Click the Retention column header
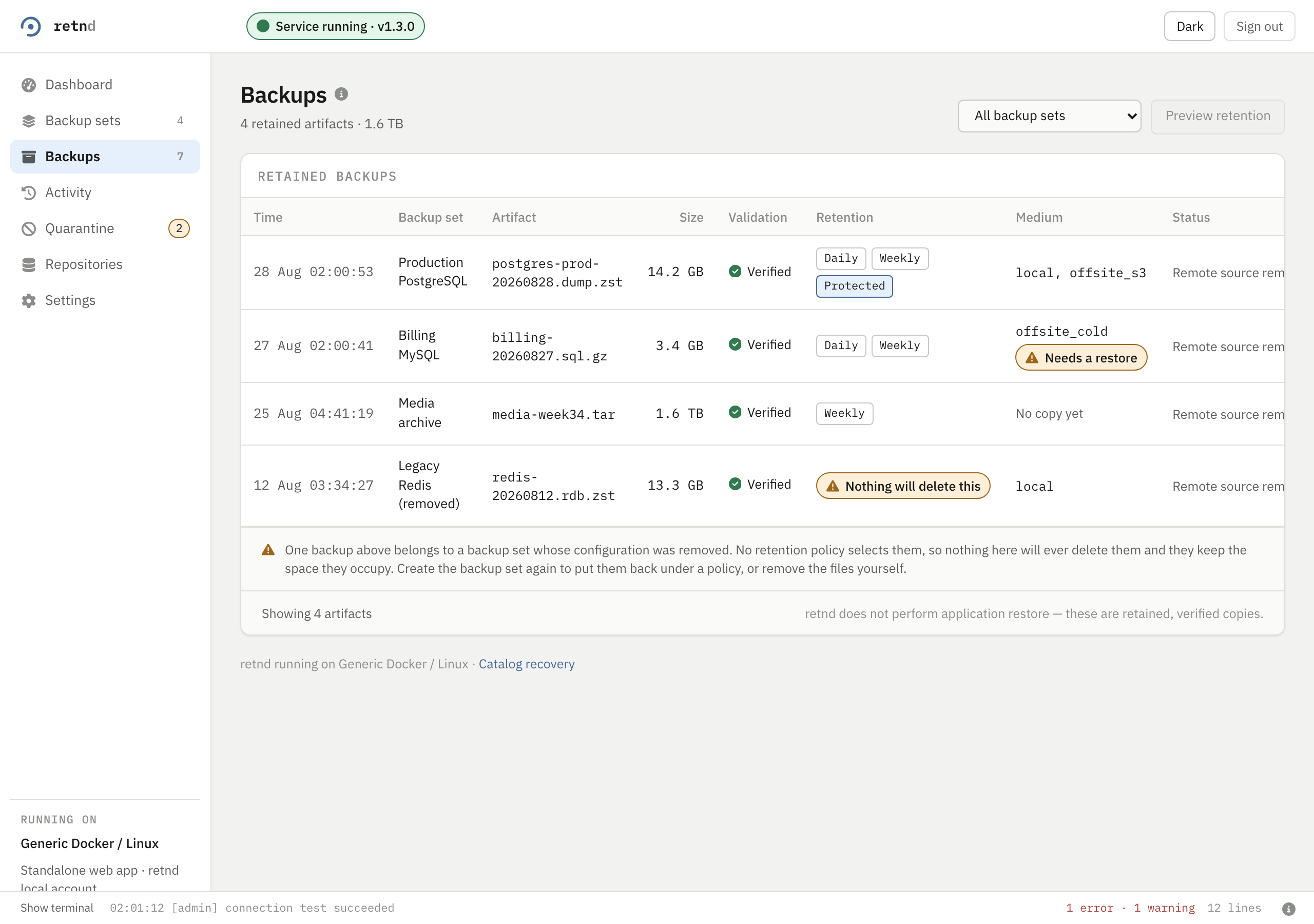 (844, 218)
